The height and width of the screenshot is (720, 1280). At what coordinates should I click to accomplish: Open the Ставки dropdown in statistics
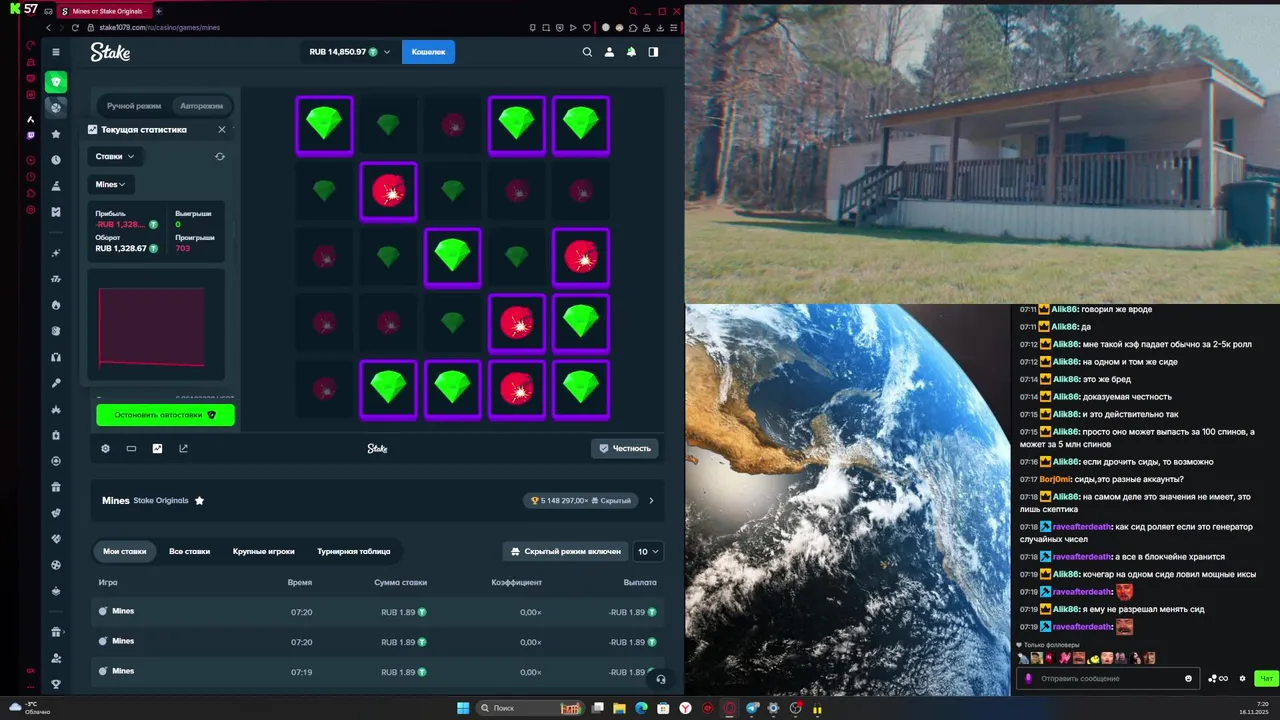[x=115, y=156]
